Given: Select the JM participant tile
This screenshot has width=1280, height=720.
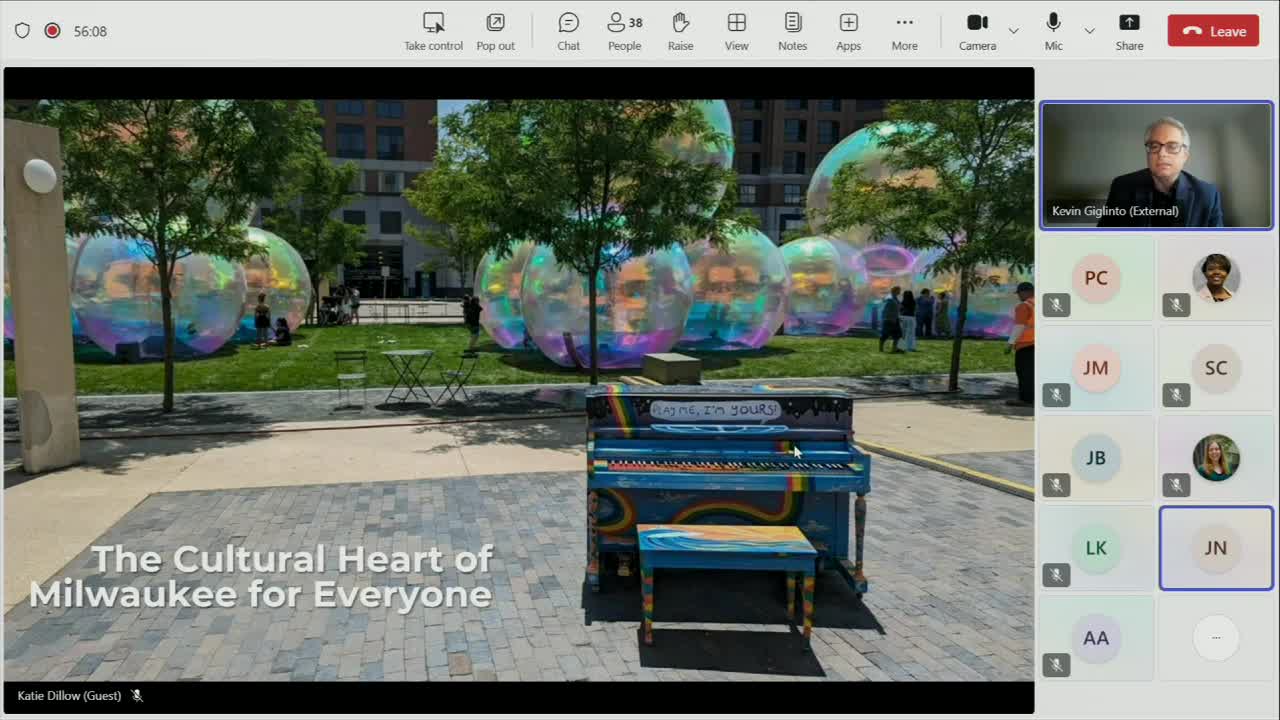Looking at the screenshot, I should tap(1097, 368).
